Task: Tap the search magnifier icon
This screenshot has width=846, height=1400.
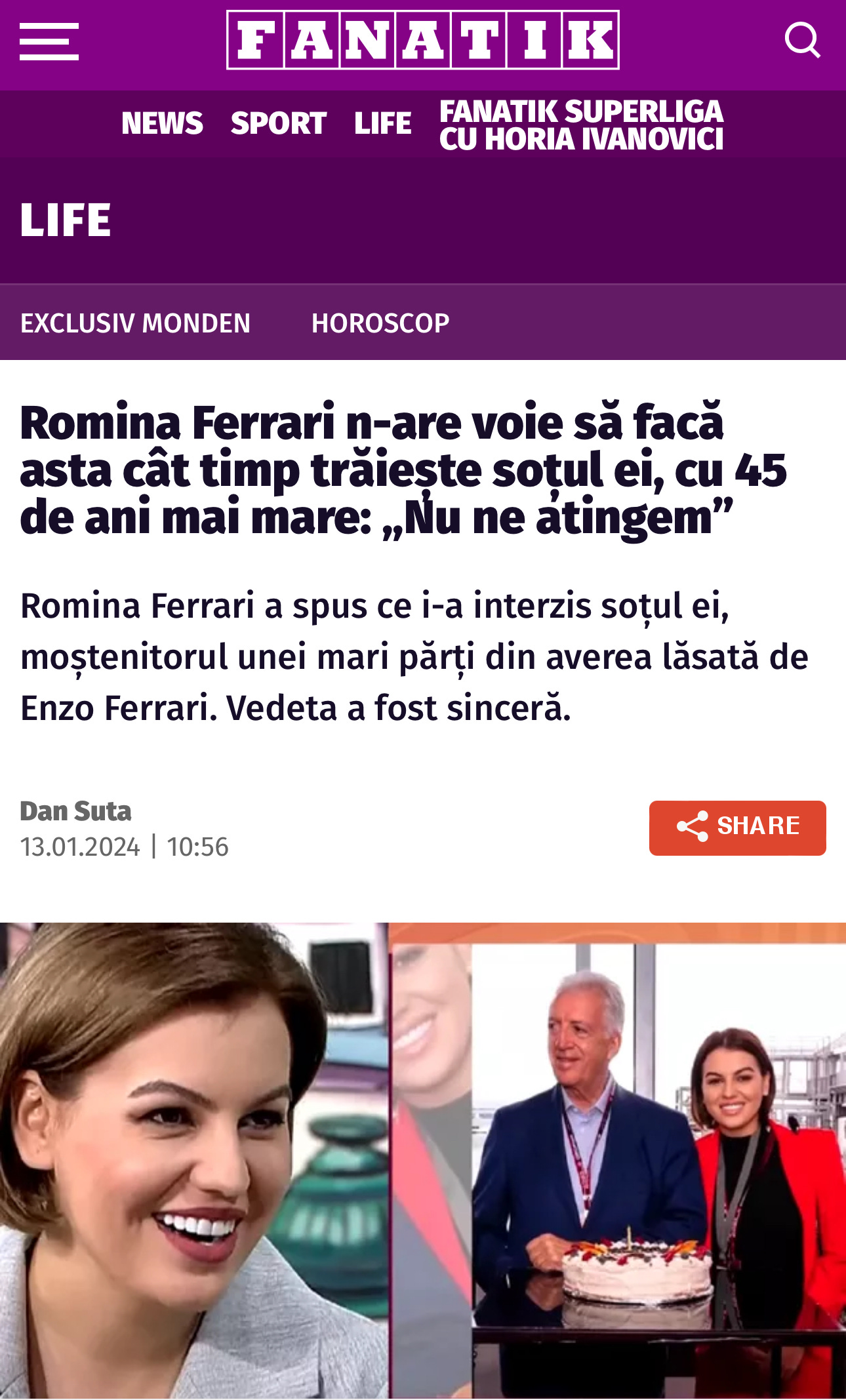Action: [x=802, y=40]
